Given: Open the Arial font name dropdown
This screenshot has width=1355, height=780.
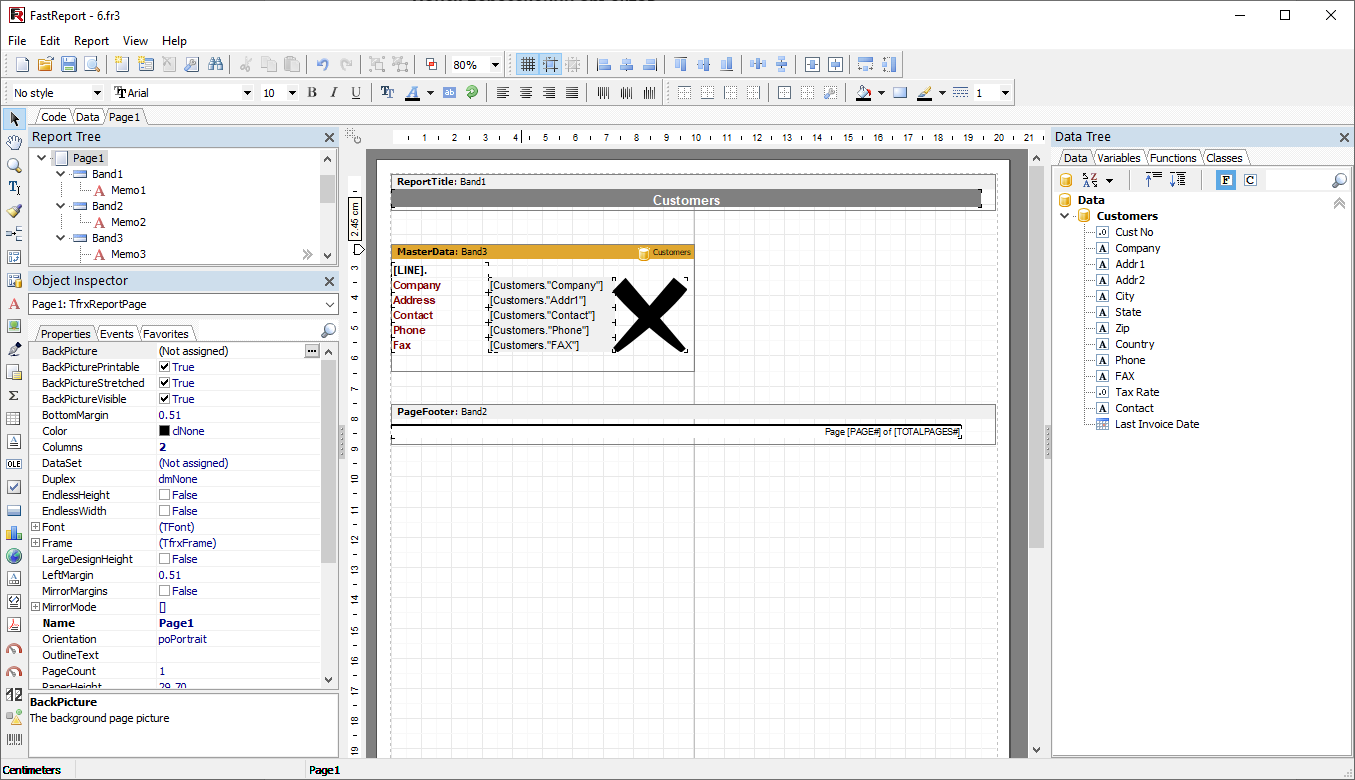Looking at the screenshot, I should coord(247,93).
